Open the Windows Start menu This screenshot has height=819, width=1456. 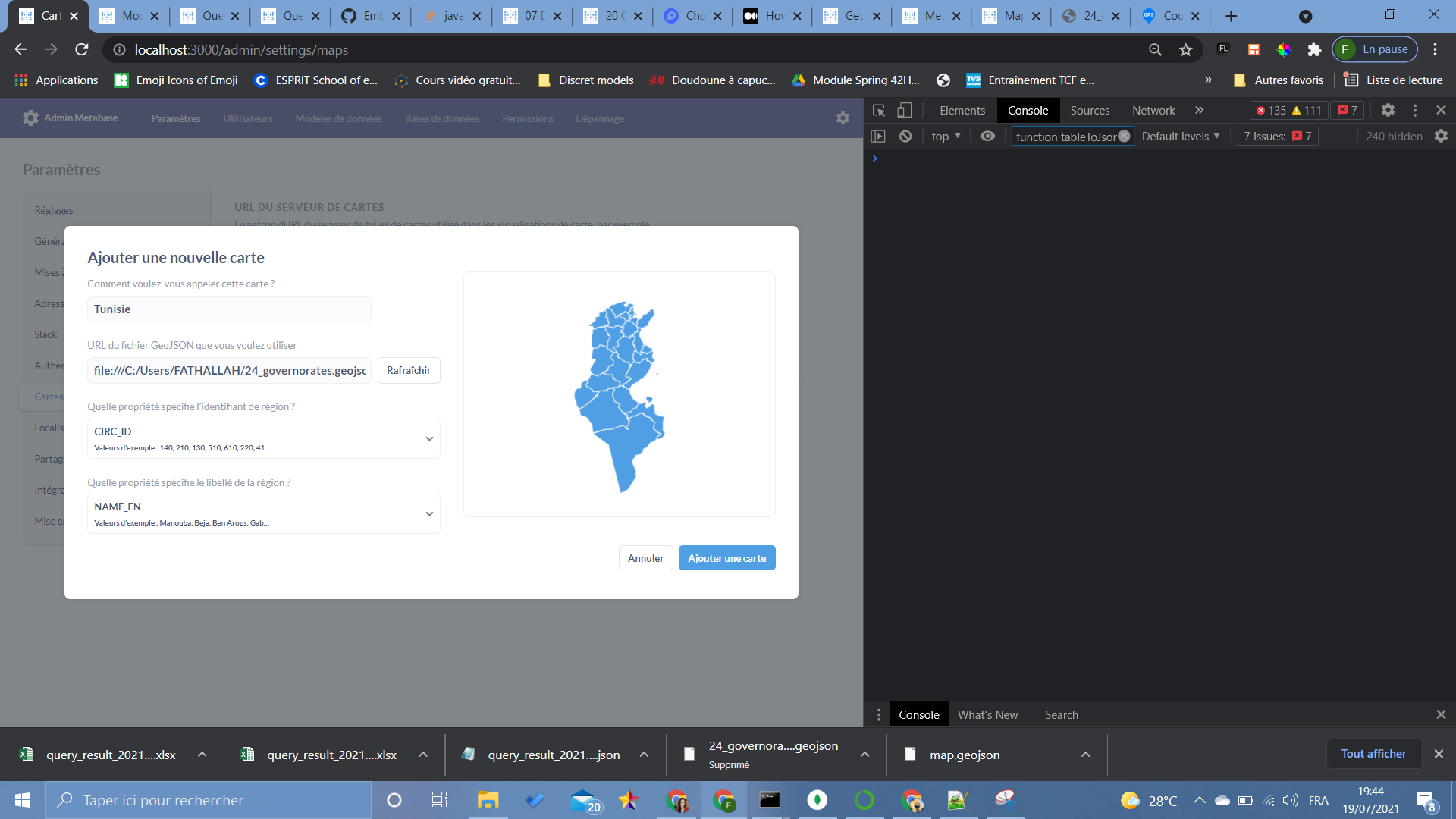point(23,800)
